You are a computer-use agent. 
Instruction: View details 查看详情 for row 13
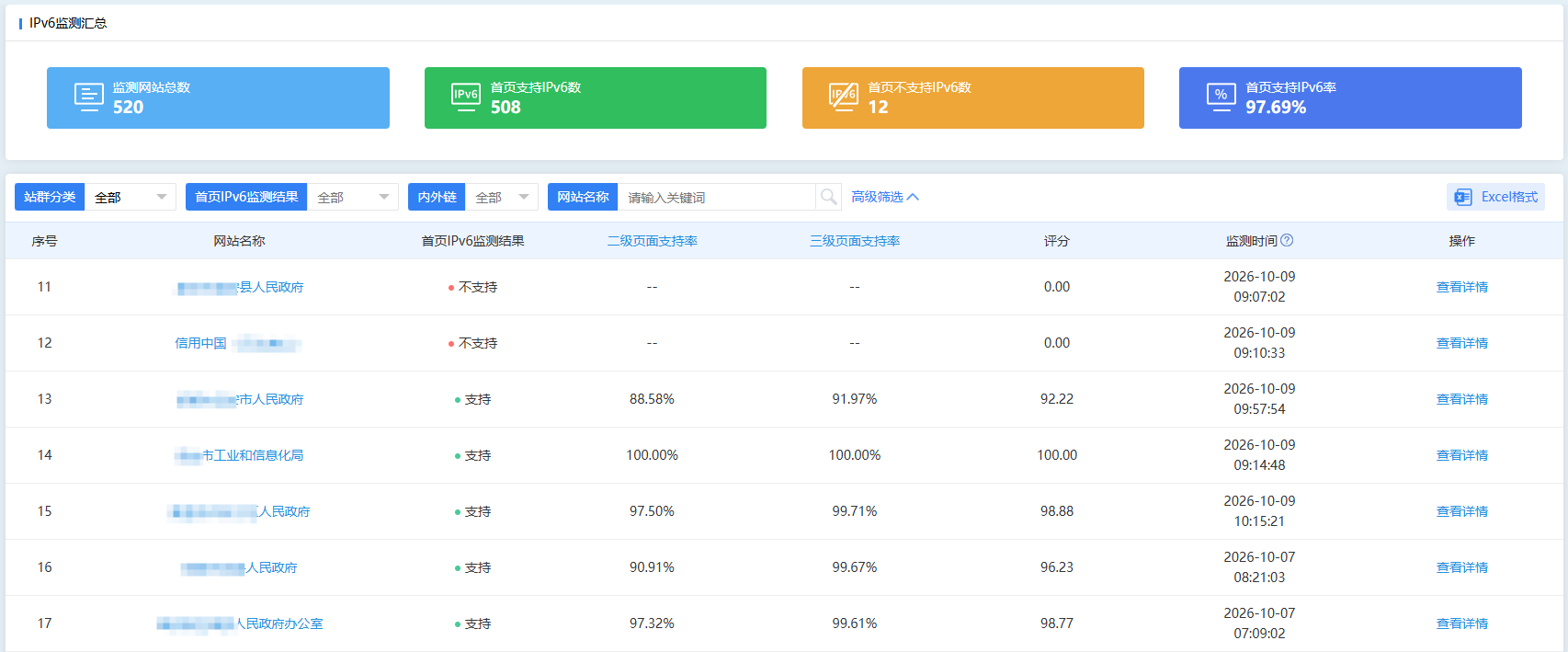pos(1461,399)
